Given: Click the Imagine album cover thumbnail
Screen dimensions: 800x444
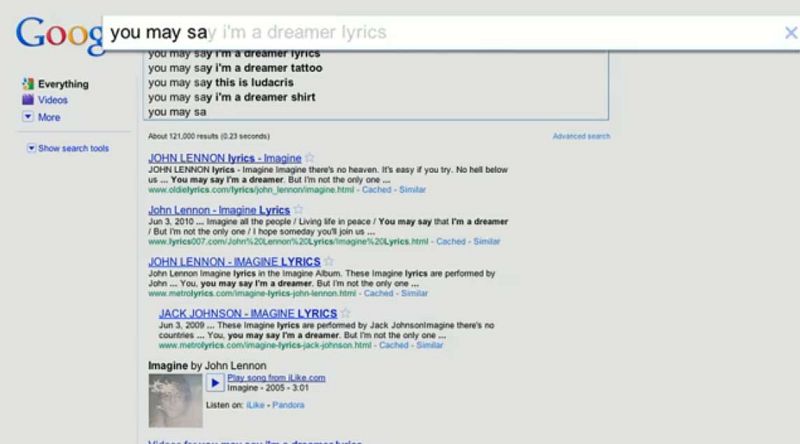Looking at the screenshot, I should click(x=175, y=400).
